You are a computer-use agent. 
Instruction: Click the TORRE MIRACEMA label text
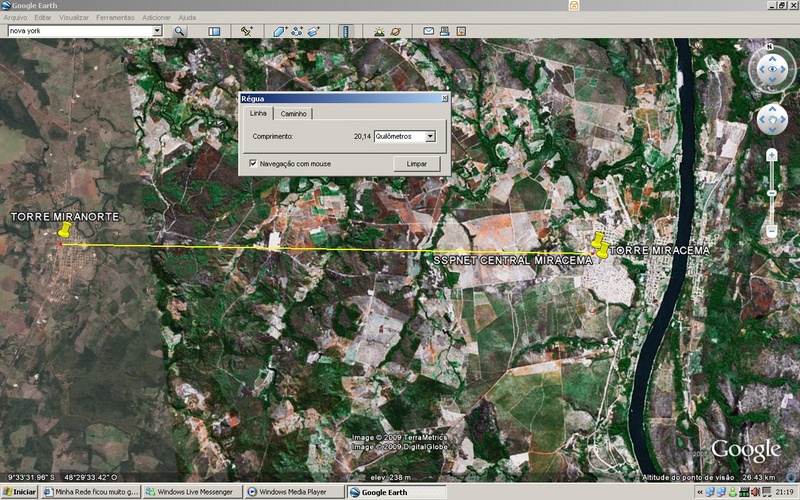(659, 251)
